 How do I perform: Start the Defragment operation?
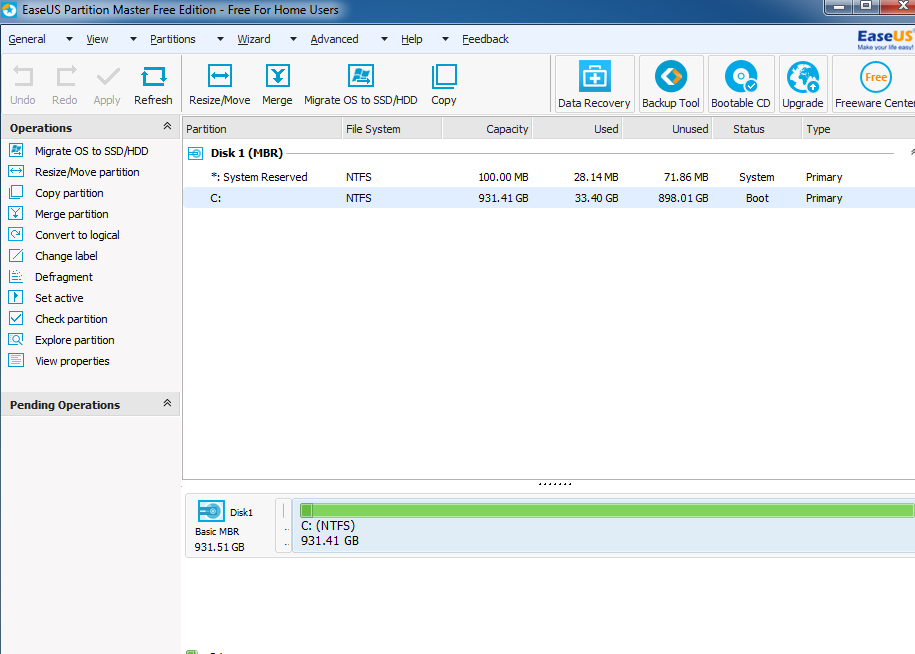point(64,277)
